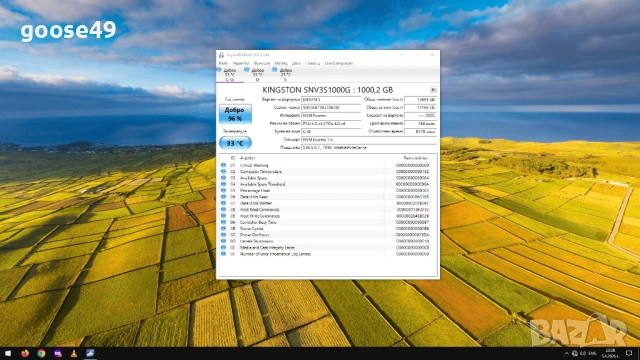The image size is (640, 360).
Task: Open the Език(Language) menu
Action: 338,63
